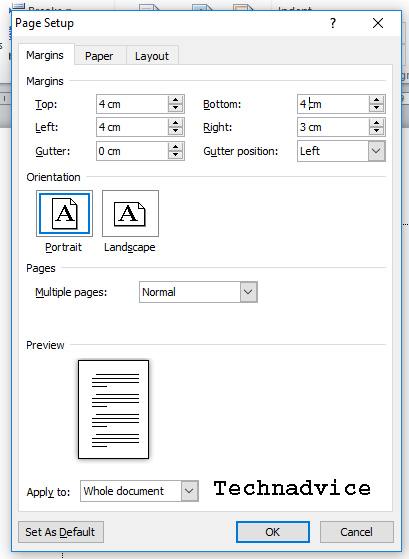Click the Bottom: label
This screenshot has height=559, width=409.
pyautogui.click(x=222, y=104)
